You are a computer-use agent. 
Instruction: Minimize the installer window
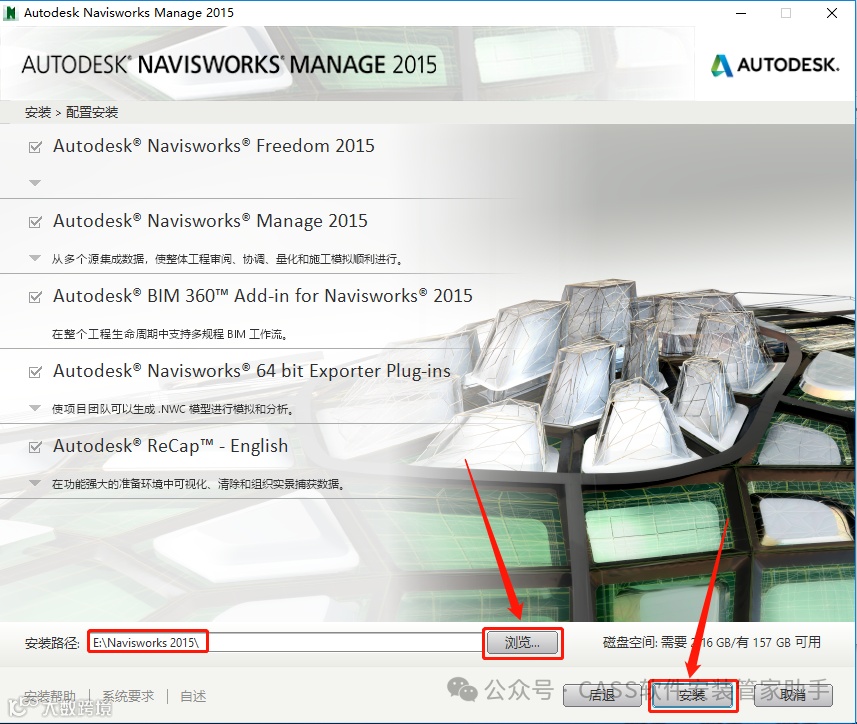coord(741,13)
